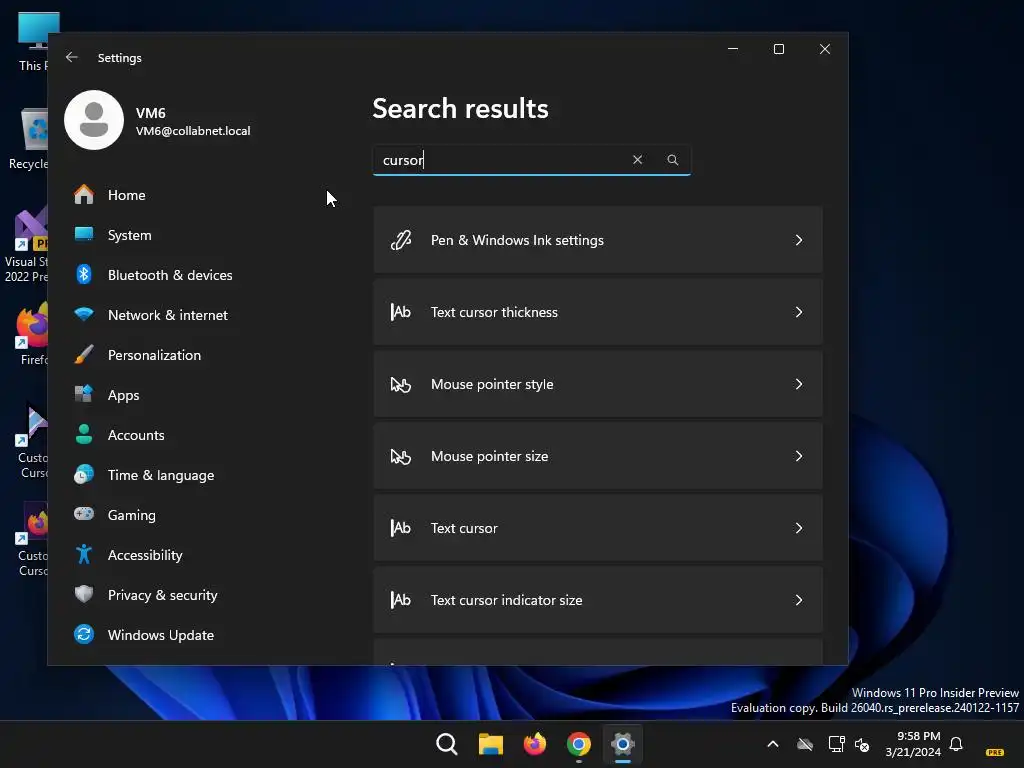Click the Ab icon beside Text cursor thickness
Image resolution: width=1024 pixels, height=768 pixels.
[401, 312]
